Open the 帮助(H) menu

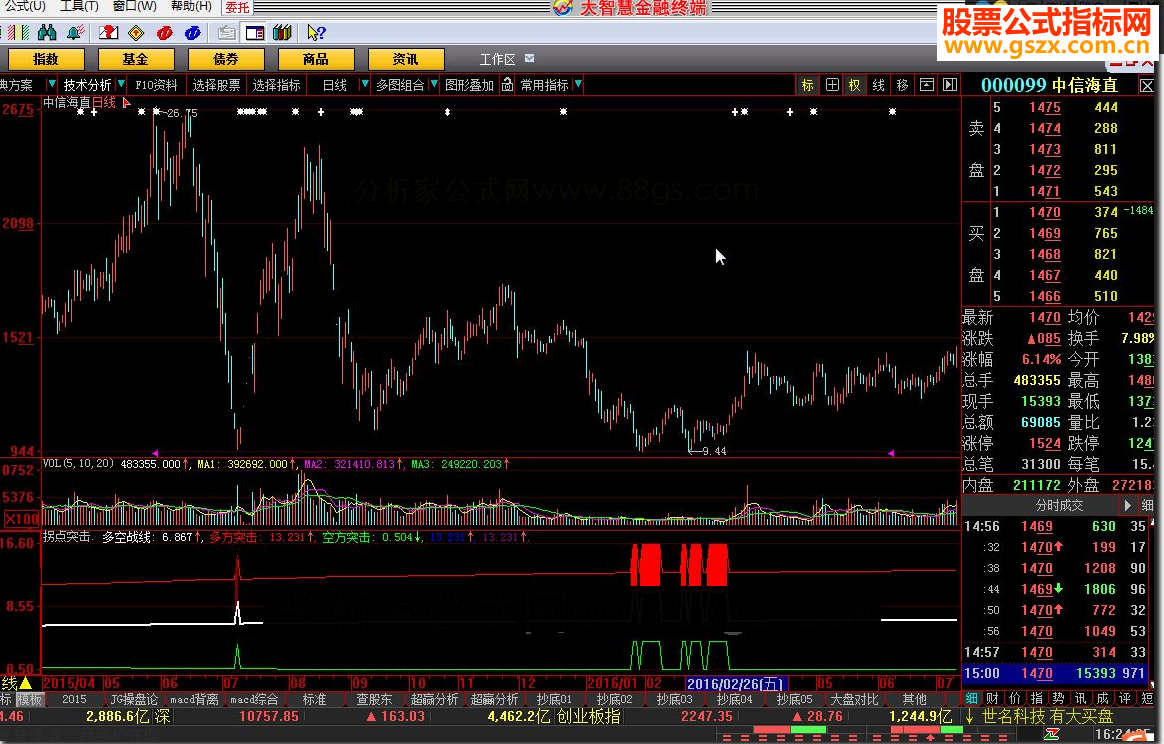191,6
